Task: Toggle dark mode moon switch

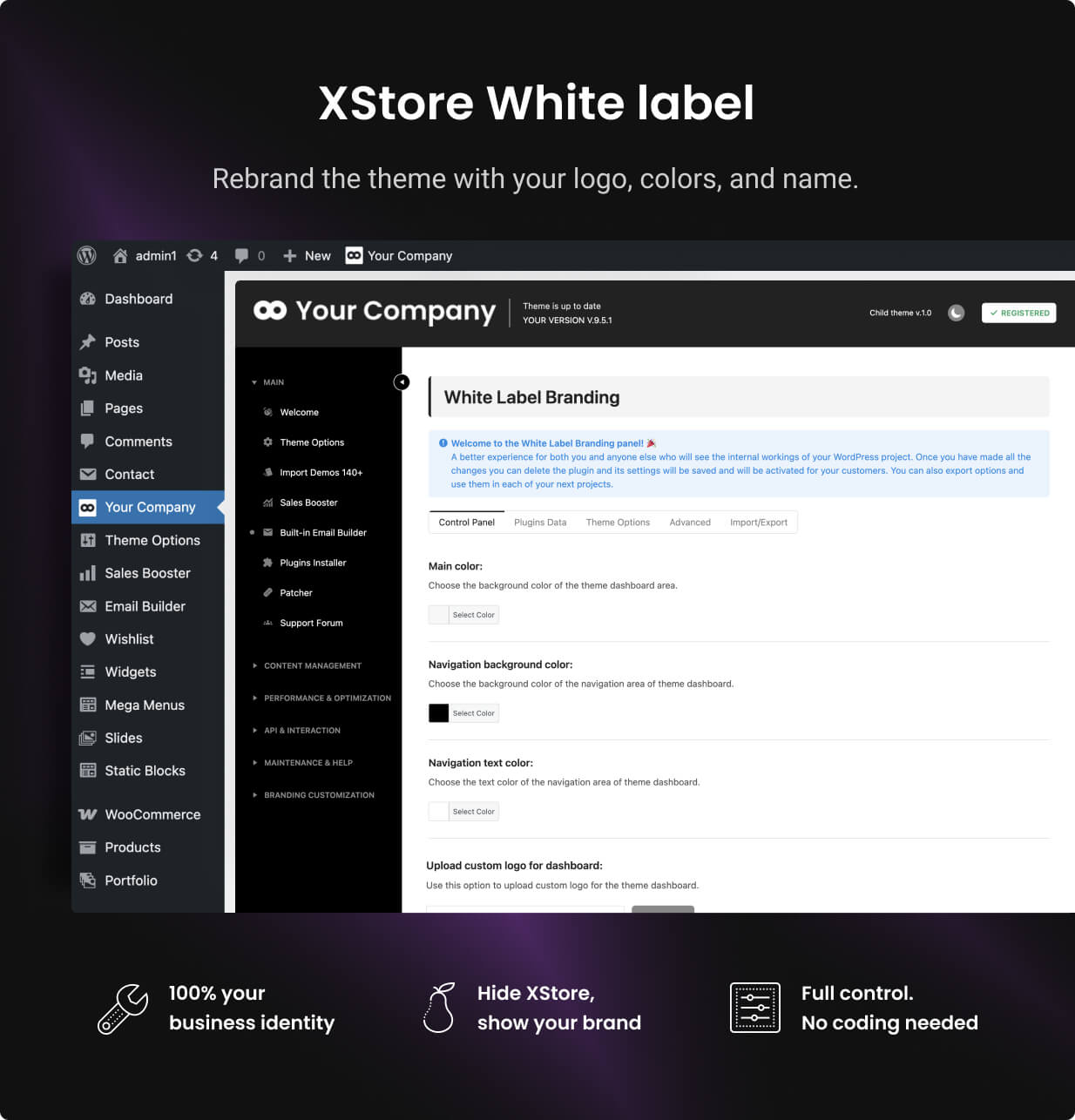Action: click(x=956, y=313)
